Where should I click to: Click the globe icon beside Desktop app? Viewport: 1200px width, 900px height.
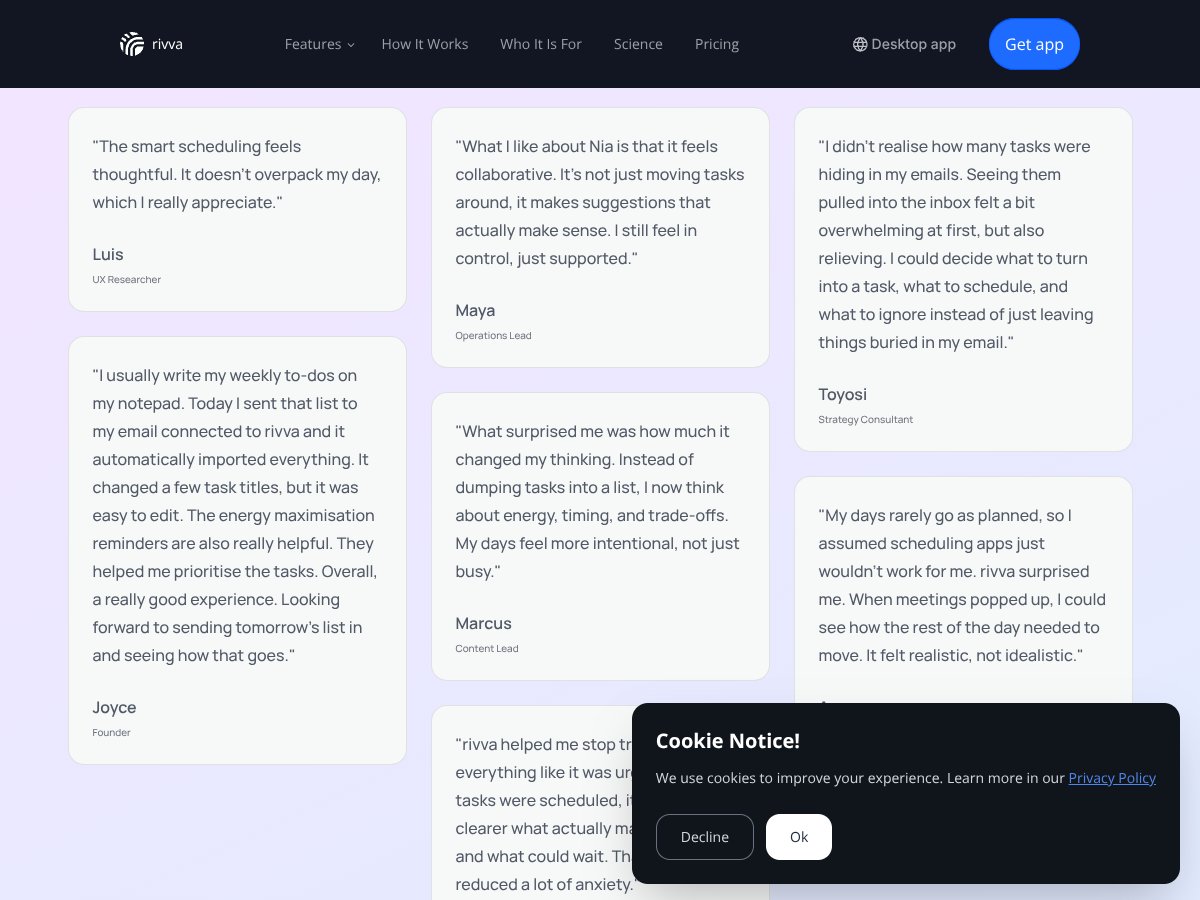[860, 44]
